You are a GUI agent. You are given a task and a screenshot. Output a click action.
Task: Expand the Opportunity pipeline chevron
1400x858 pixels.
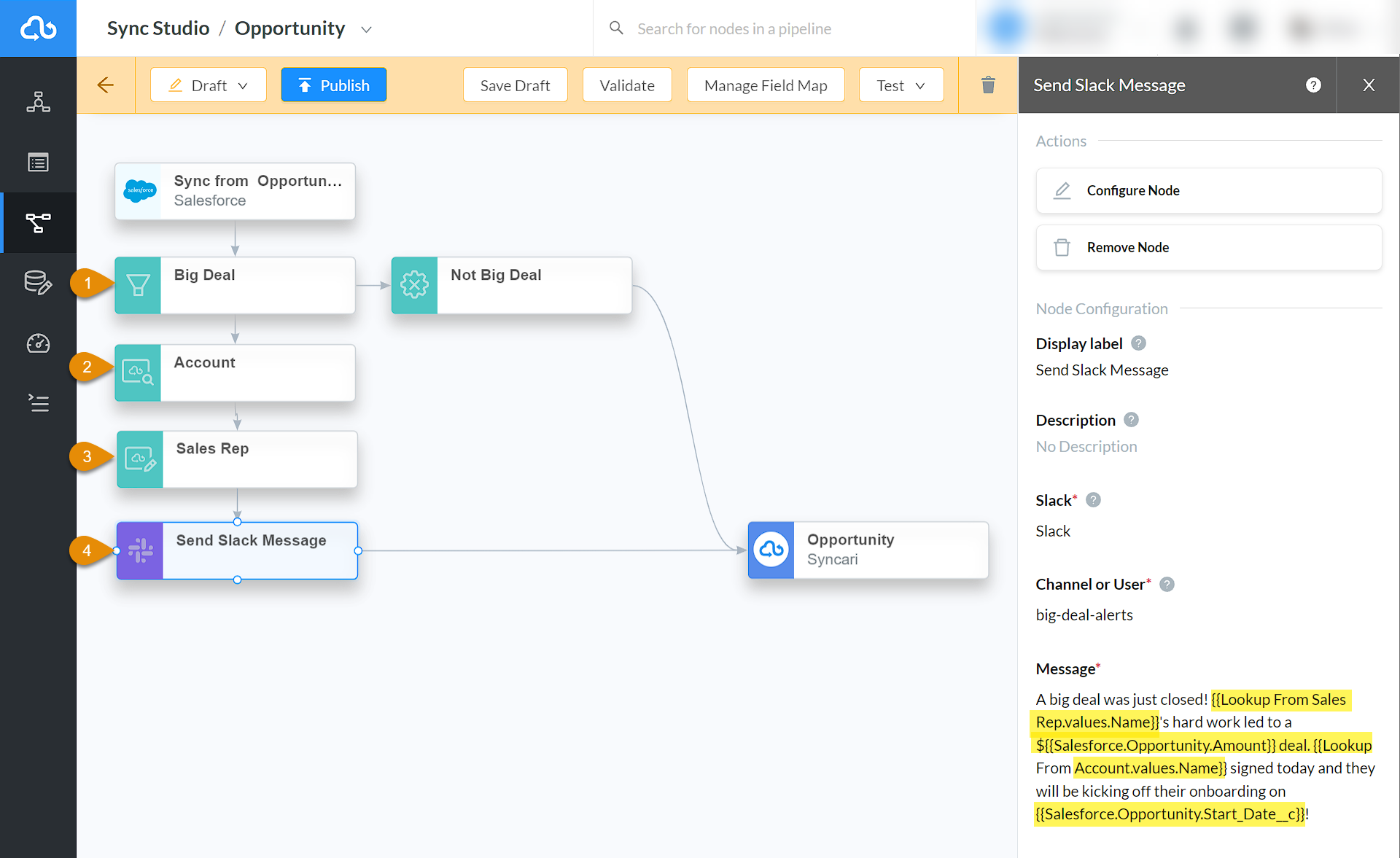click(x=366, y=29)
